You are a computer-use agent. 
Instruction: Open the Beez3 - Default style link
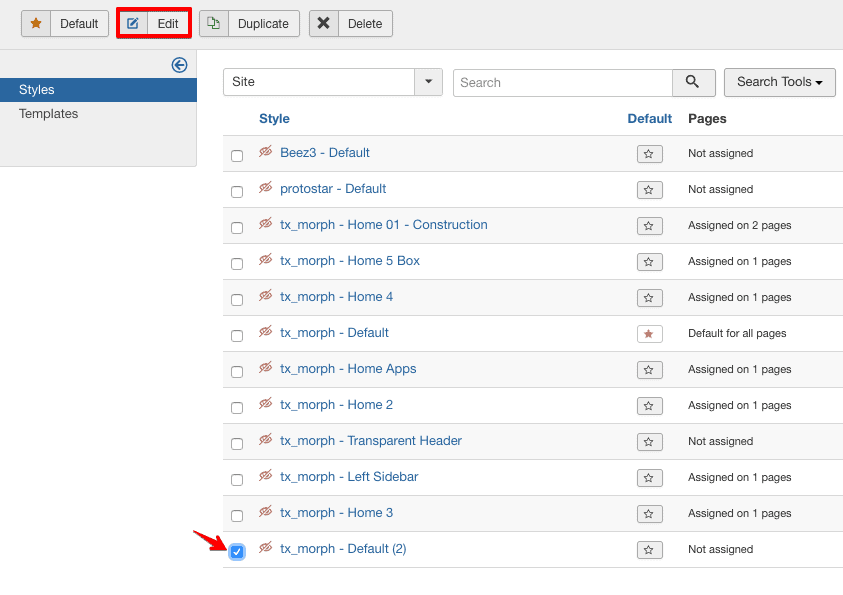coord(325,153)
